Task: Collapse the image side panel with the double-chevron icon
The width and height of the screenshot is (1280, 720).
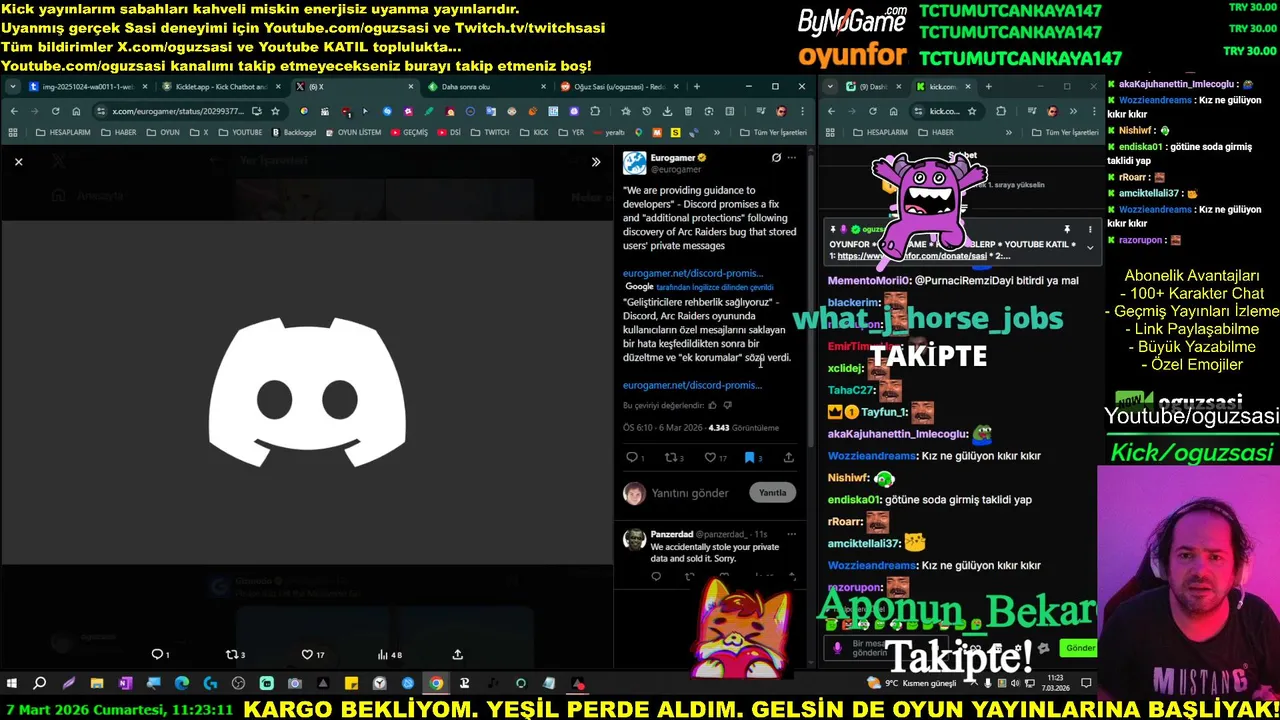Action: click(x=596, y=161)
